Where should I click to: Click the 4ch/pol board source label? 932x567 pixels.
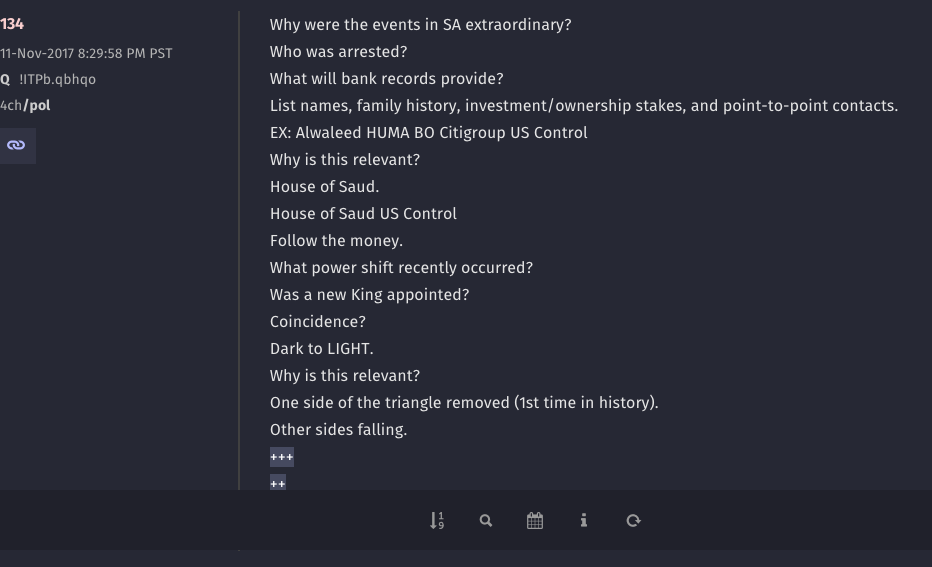(25, 106)
